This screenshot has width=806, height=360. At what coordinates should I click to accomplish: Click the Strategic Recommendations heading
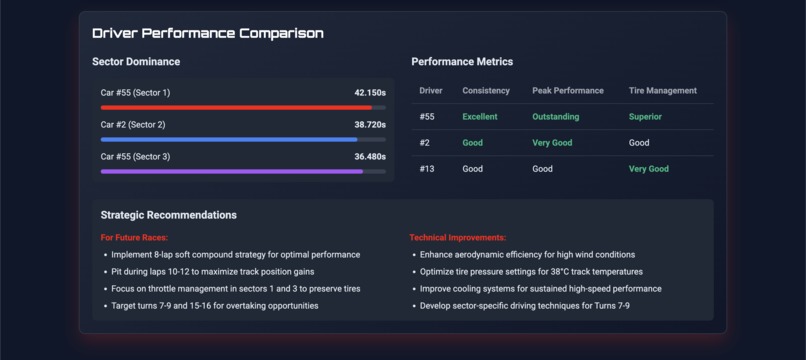tap(169, 215)
